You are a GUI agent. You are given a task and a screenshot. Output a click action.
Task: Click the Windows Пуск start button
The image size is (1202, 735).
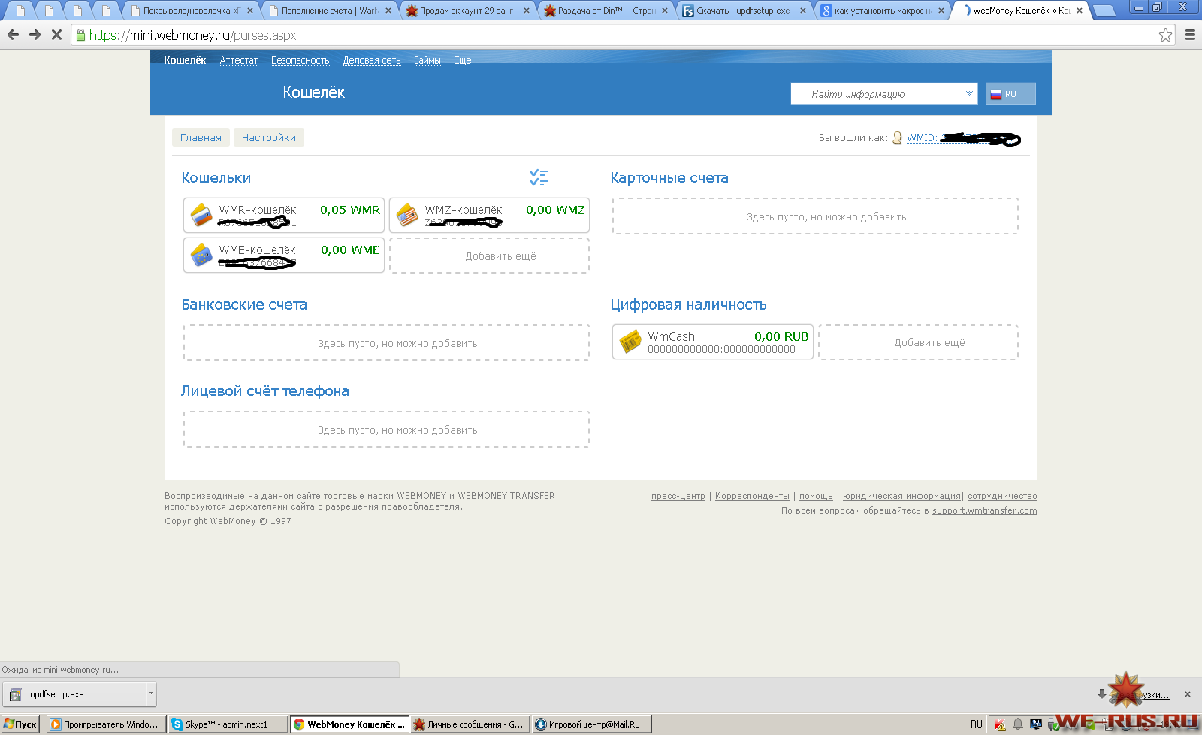(20, 724)
